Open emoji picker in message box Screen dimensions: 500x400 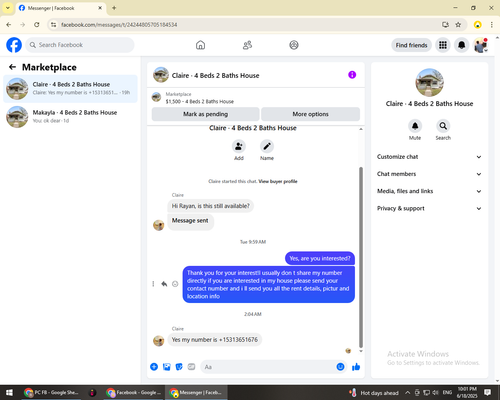(340, 367)
